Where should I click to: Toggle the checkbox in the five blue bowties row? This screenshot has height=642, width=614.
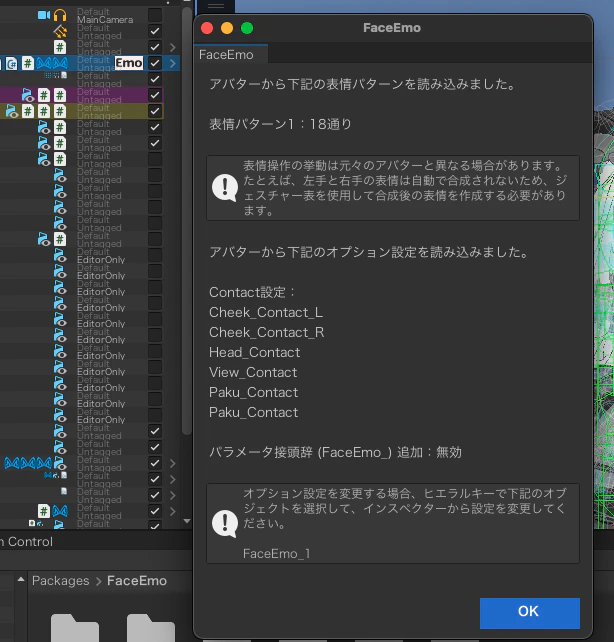[155, 463]
